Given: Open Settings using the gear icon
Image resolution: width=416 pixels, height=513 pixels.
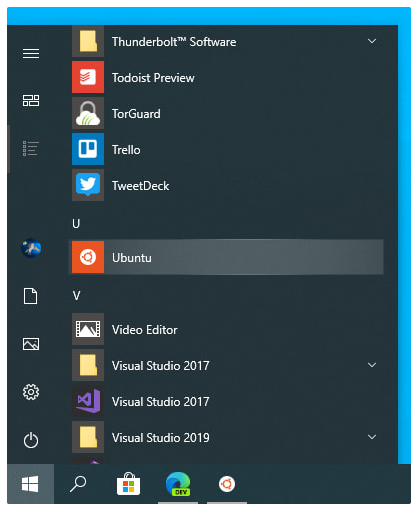Looking at the screenshot, I should coord(31,392).
